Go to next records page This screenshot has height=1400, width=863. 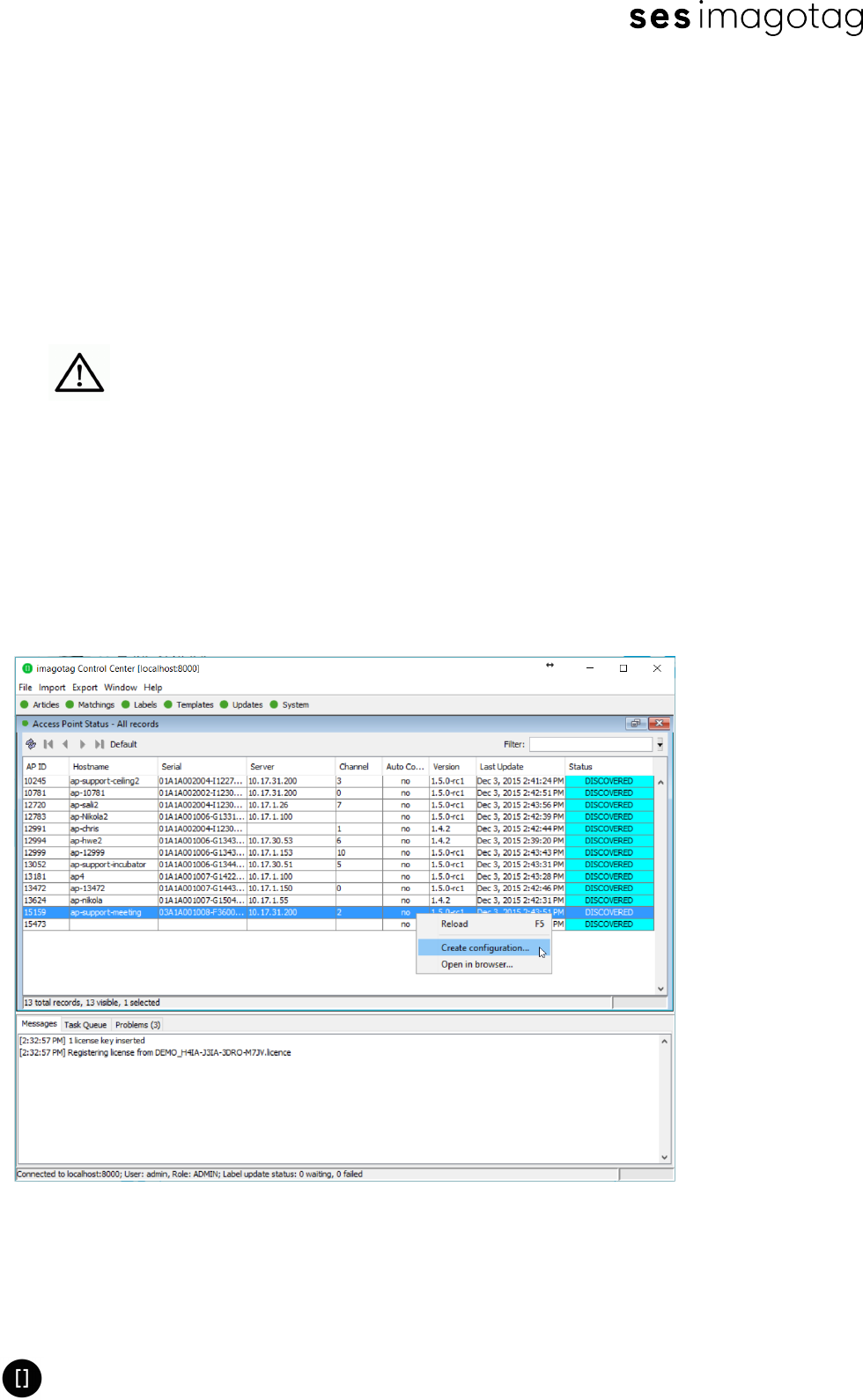(x=83, y=744)
